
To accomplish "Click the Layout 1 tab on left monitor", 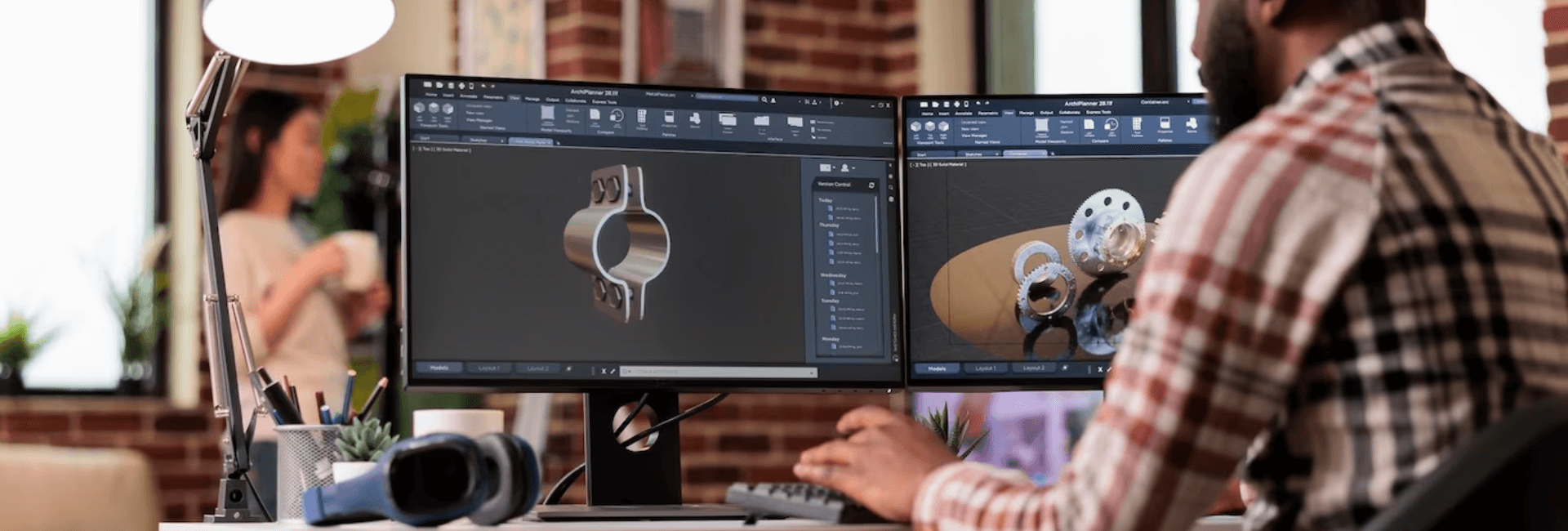I will click(489, 368).
